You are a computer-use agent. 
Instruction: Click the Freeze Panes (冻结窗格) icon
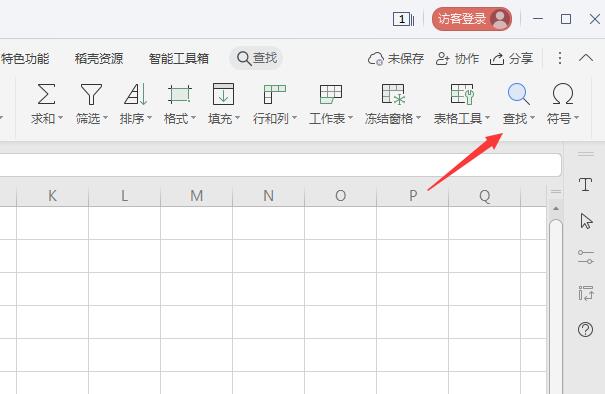coord(393,94)
